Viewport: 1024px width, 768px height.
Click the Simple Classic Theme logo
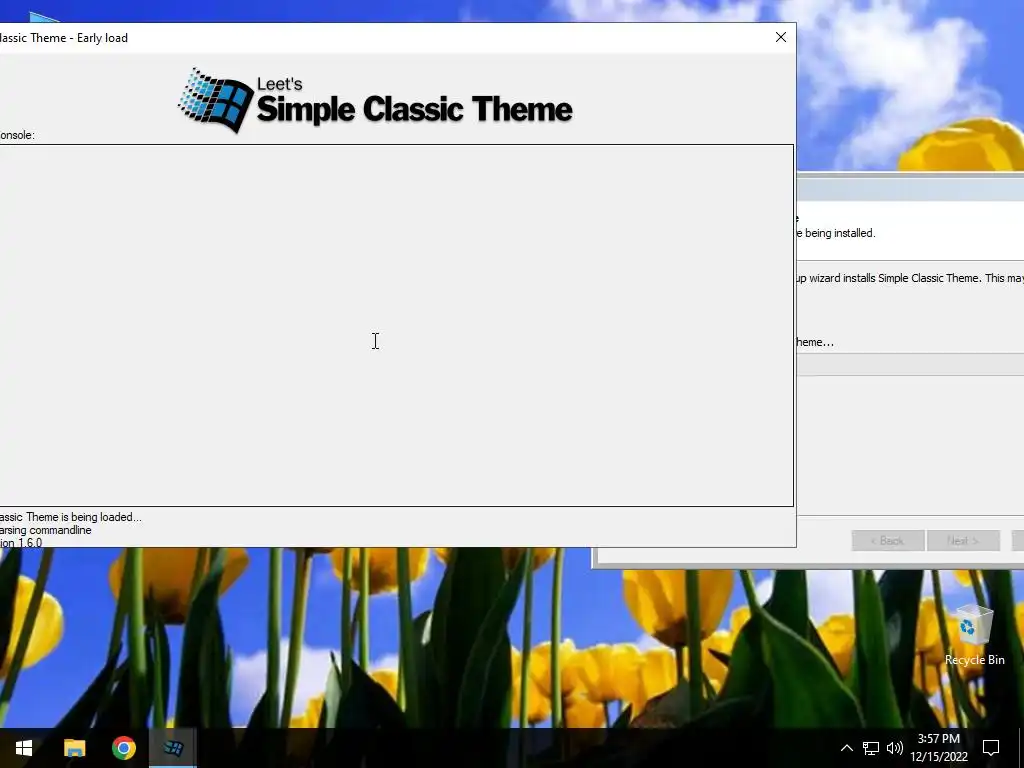pyautogui.click(x=376, y=101)
